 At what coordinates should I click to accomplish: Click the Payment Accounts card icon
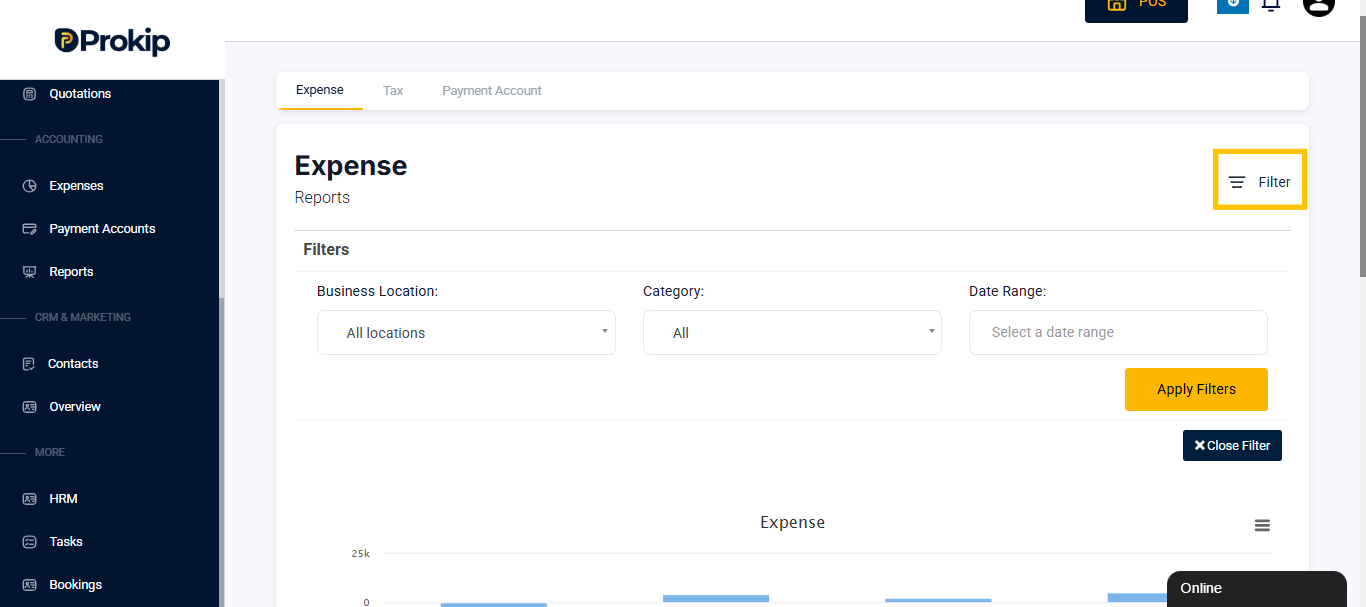(29, 229)
